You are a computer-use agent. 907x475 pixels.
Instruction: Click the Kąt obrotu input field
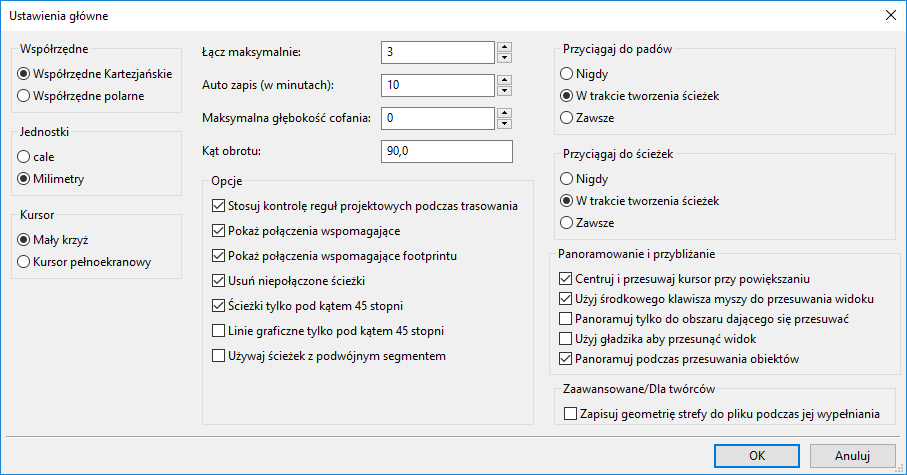[x=446, y=151]
